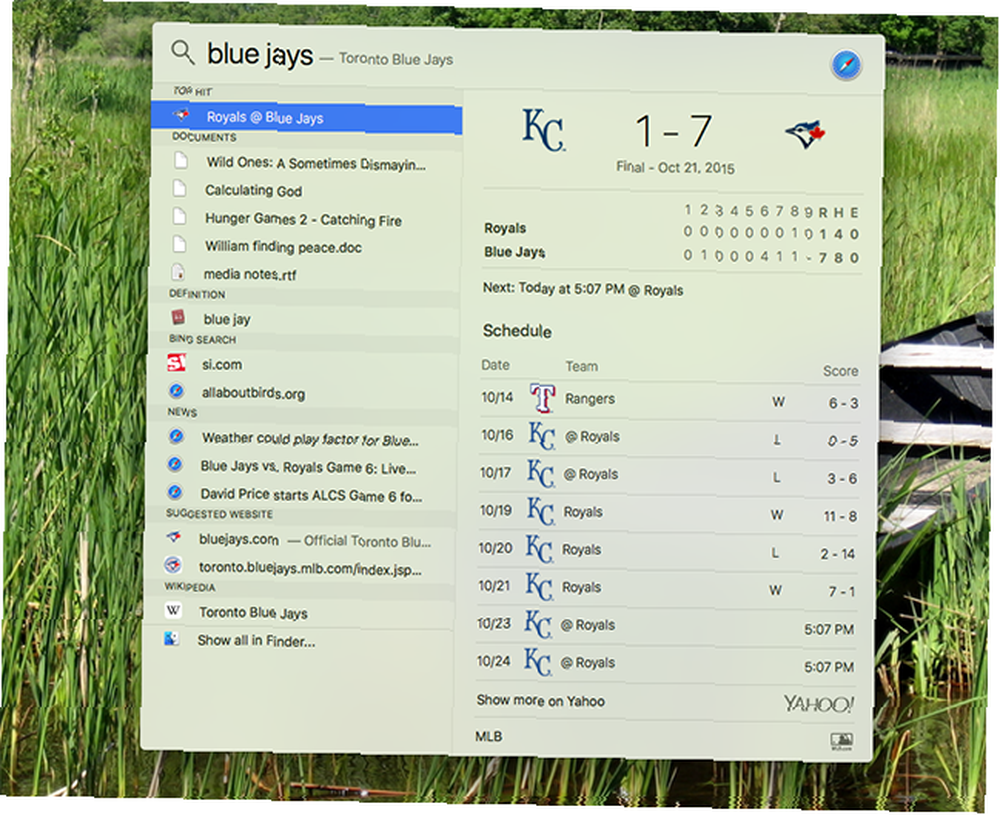The height and width of the screenshot is (815, 1000).
Task: Open si.com search result
Action: [x=221, y=365]
